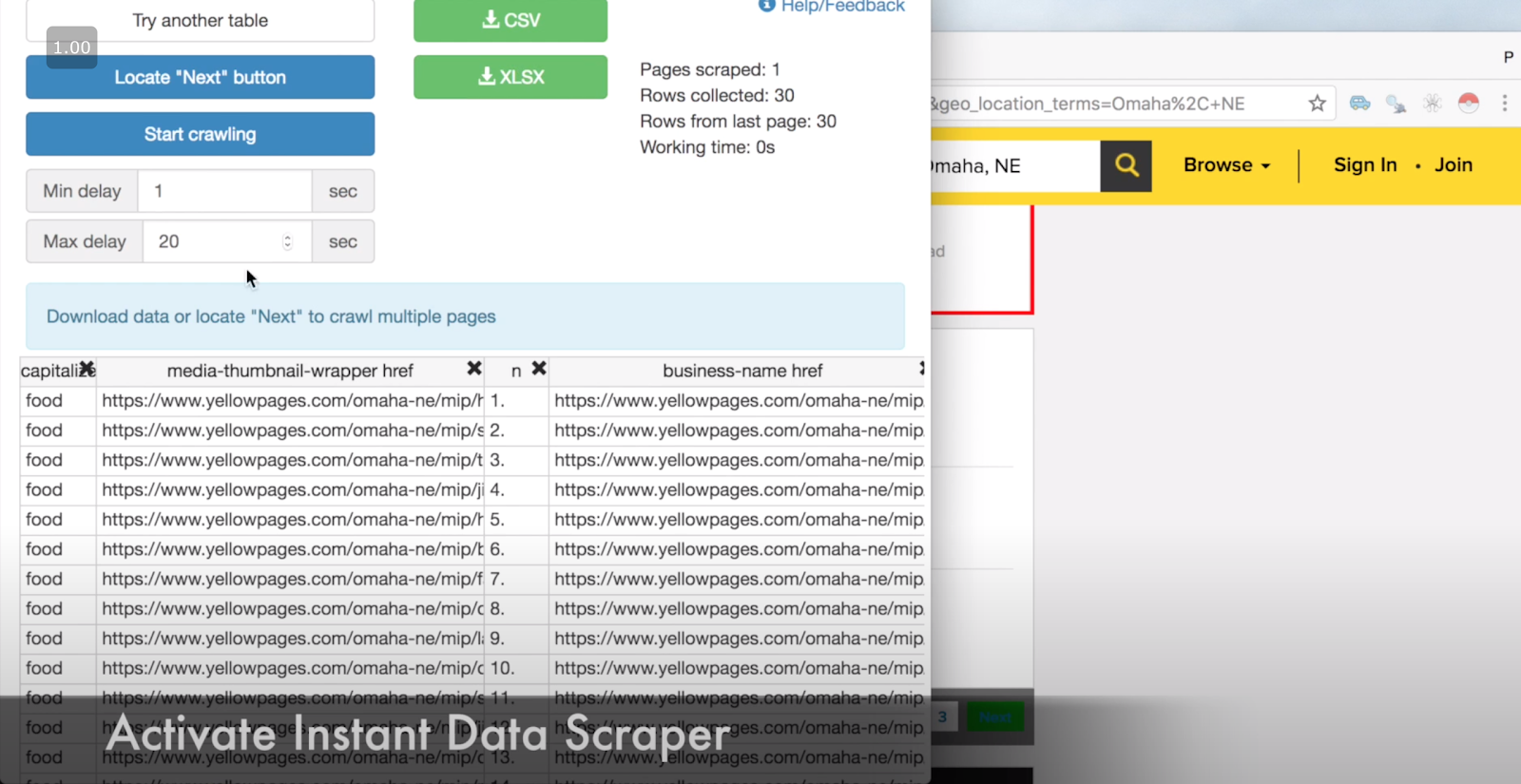
Task: Expand the Browse dropdown menu
Action: click(x=1227, y=165)
